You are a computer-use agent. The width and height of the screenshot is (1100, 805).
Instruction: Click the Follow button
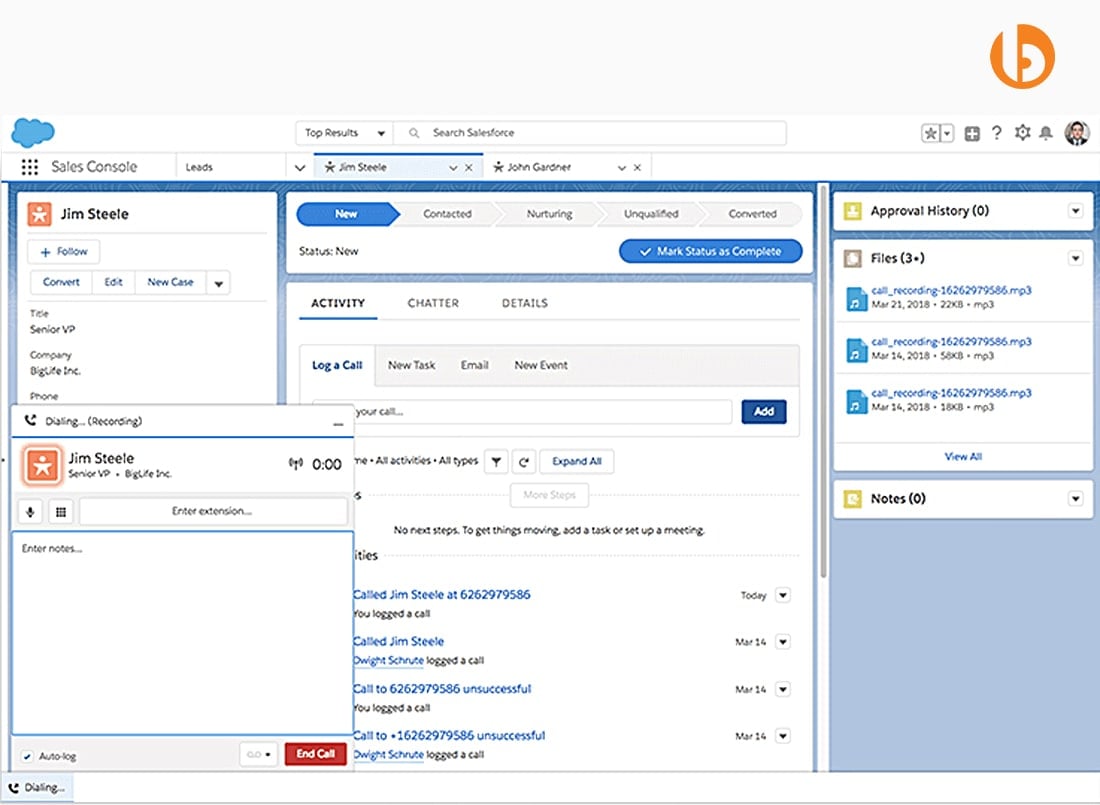point(63,251)
